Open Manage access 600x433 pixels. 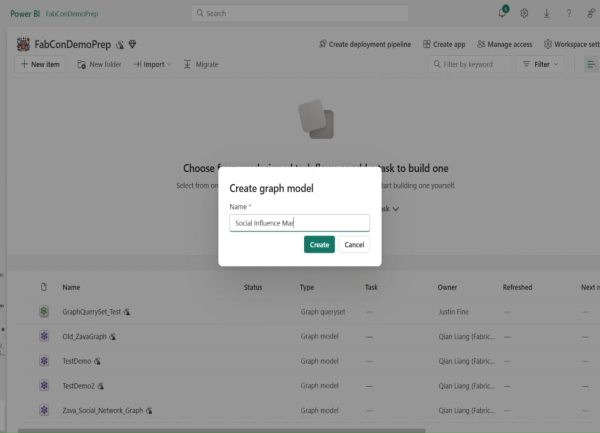505,44
